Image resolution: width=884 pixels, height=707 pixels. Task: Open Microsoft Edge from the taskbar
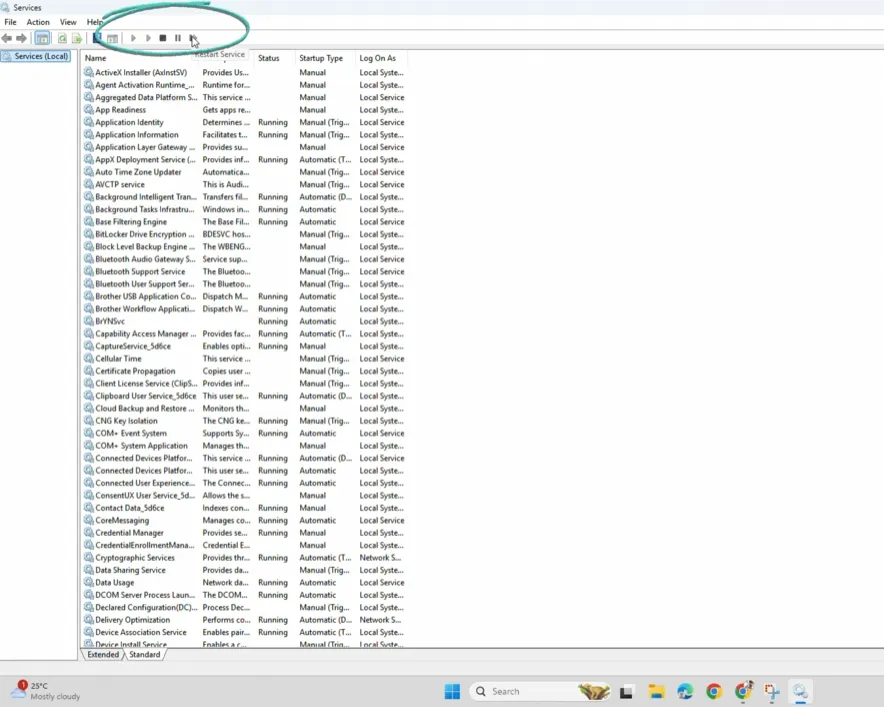(x=685, y=691)
